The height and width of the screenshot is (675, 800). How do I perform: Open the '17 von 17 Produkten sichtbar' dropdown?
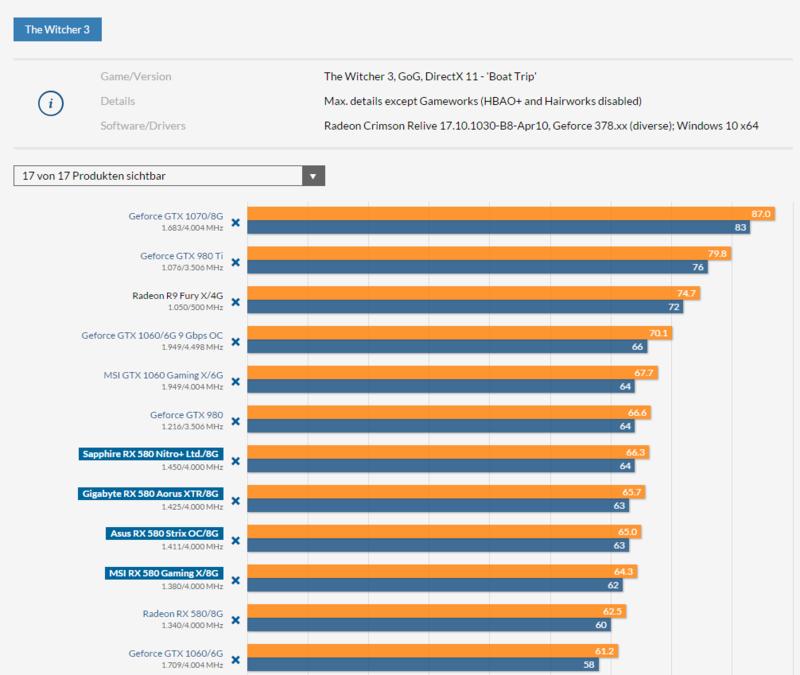click(158, 176)
